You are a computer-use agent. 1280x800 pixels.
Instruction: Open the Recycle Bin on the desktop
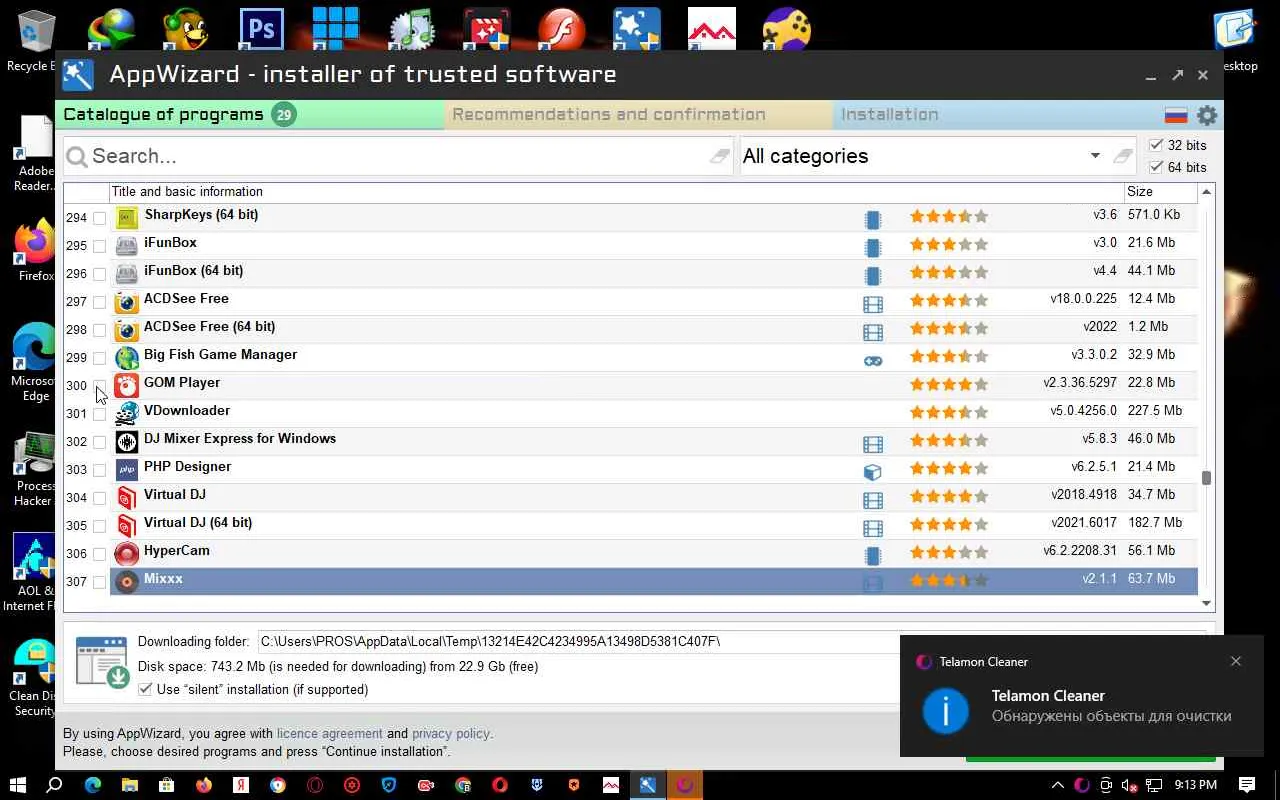tap(35, 40)
